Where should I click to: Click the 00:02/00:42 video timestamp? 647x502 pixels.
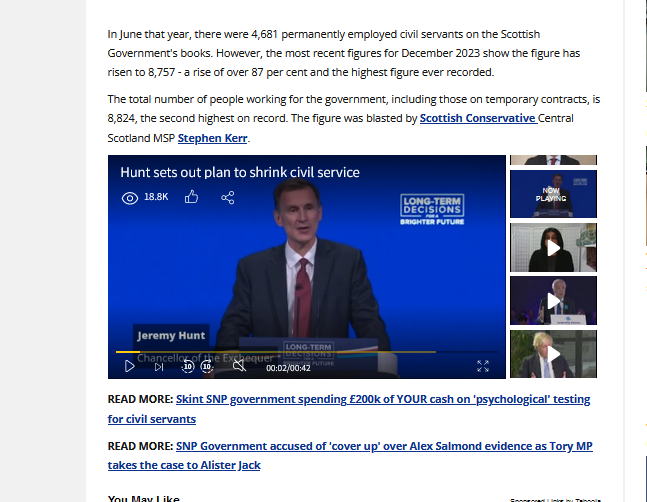click(288, 368)
